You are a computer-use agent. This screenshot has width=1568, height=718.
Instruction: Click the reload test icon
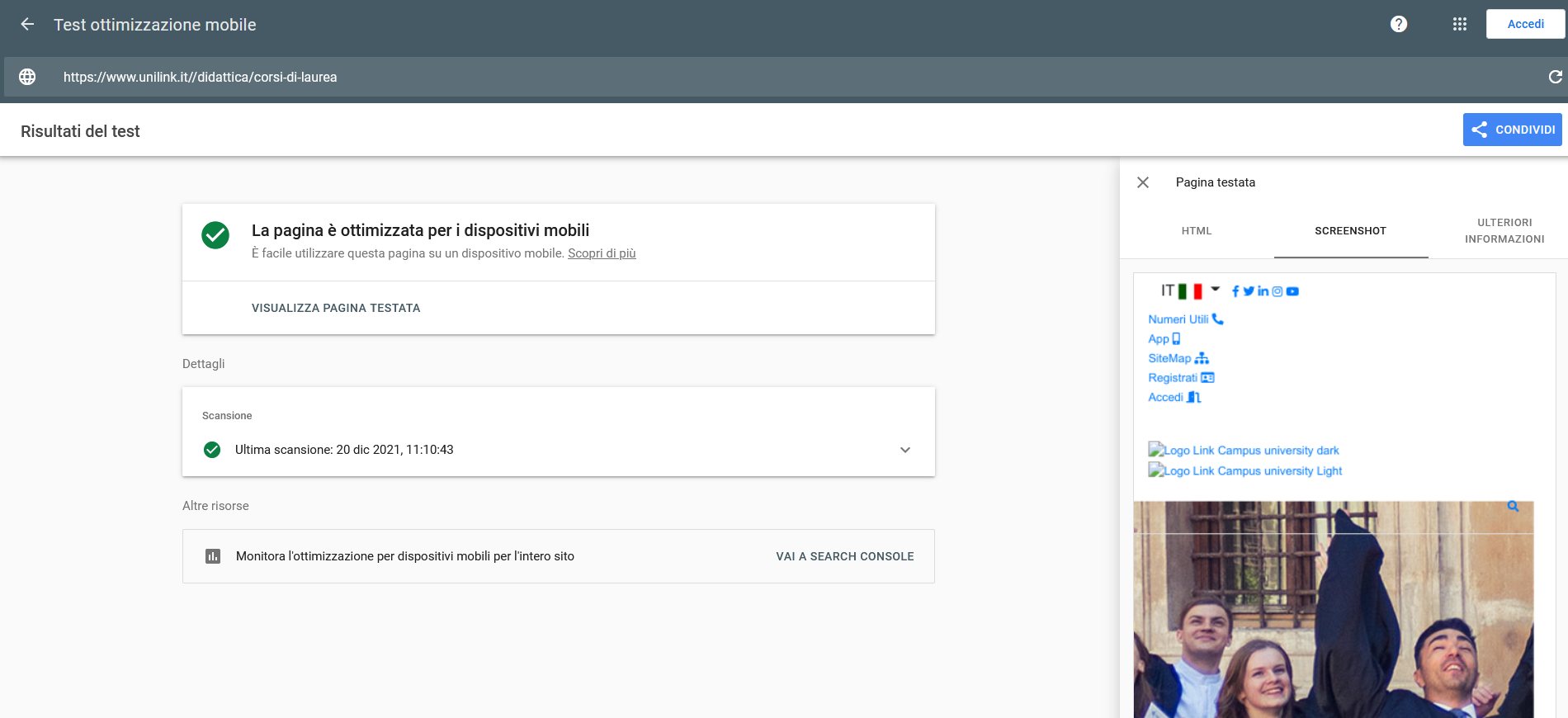(x=1555, y=77)
